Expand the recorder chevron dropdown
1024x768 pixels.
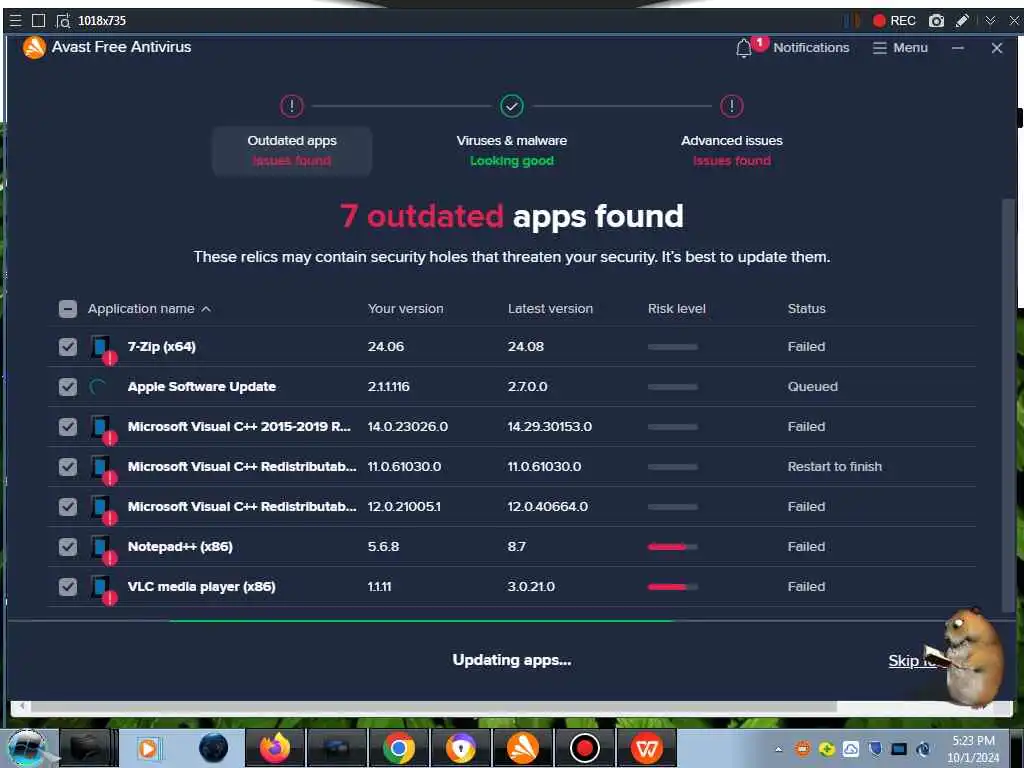tap(991, 21)
